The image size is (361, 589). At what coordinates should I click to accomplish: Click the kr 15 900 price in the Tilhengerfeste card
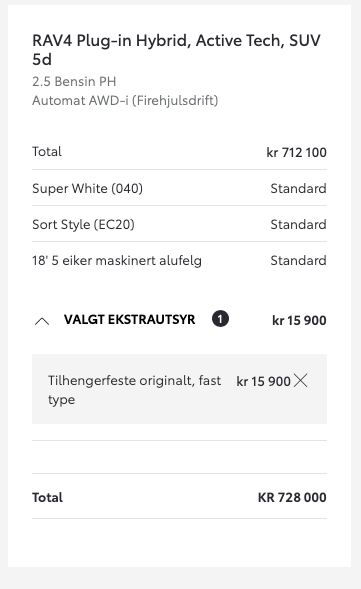(263, 381)
